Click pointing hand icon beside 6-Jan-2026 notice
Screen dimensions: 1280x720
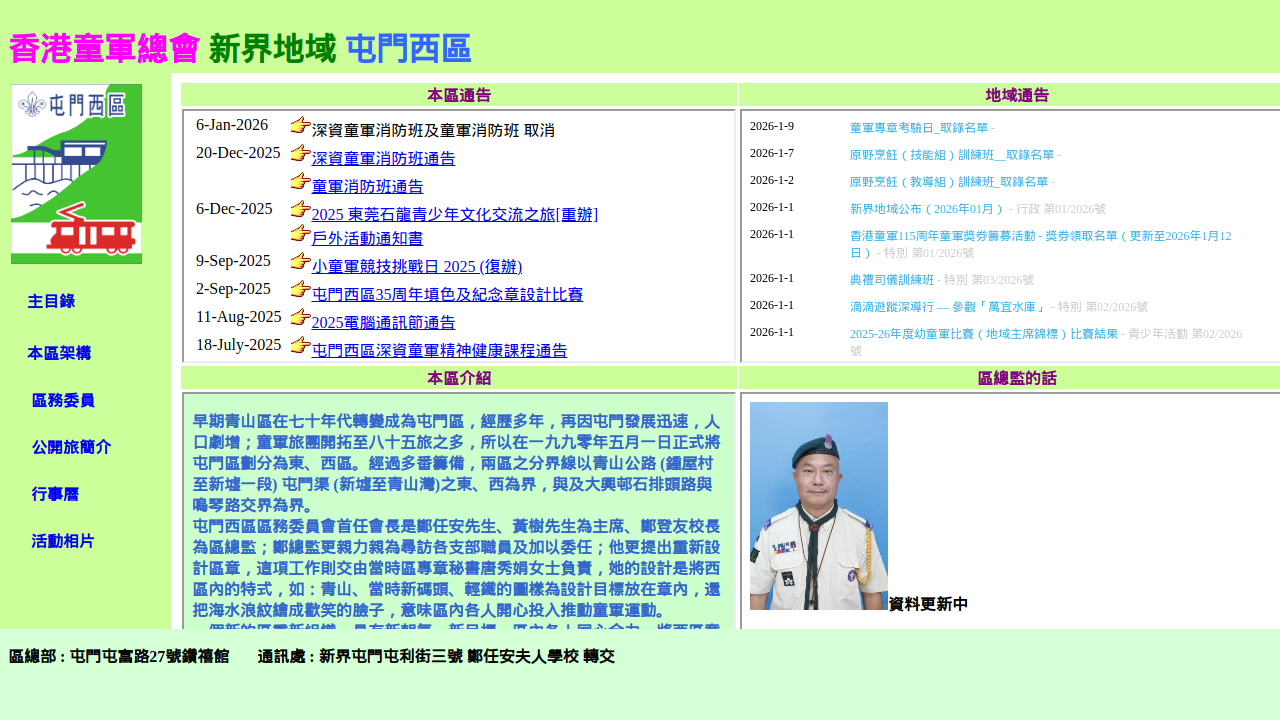point(300,125)
